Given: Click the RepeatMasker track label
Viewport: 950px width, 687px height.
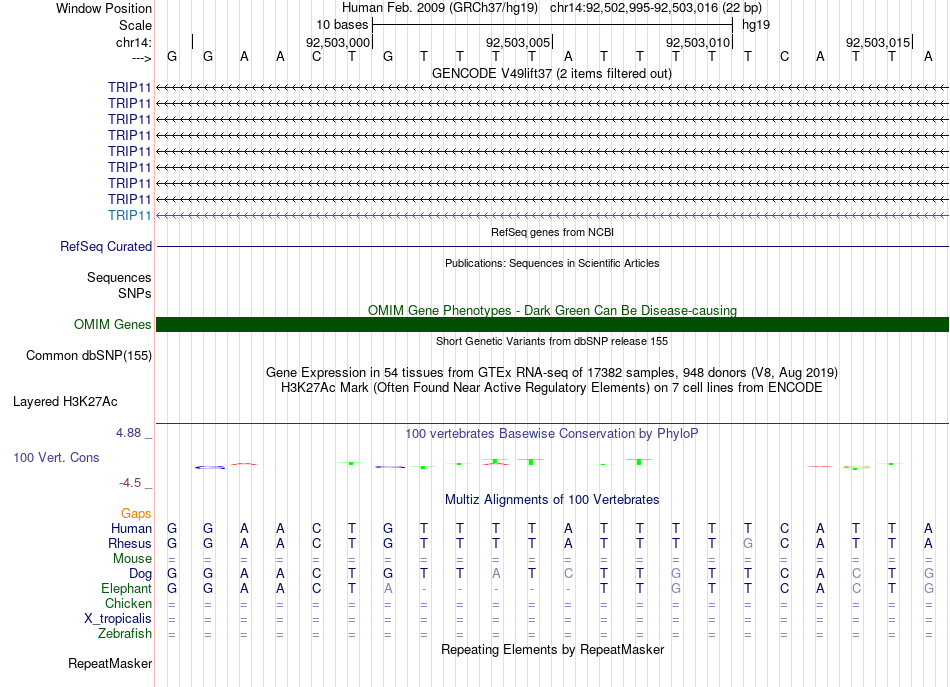Looking at the screenshot, I should tap(110, 663).
